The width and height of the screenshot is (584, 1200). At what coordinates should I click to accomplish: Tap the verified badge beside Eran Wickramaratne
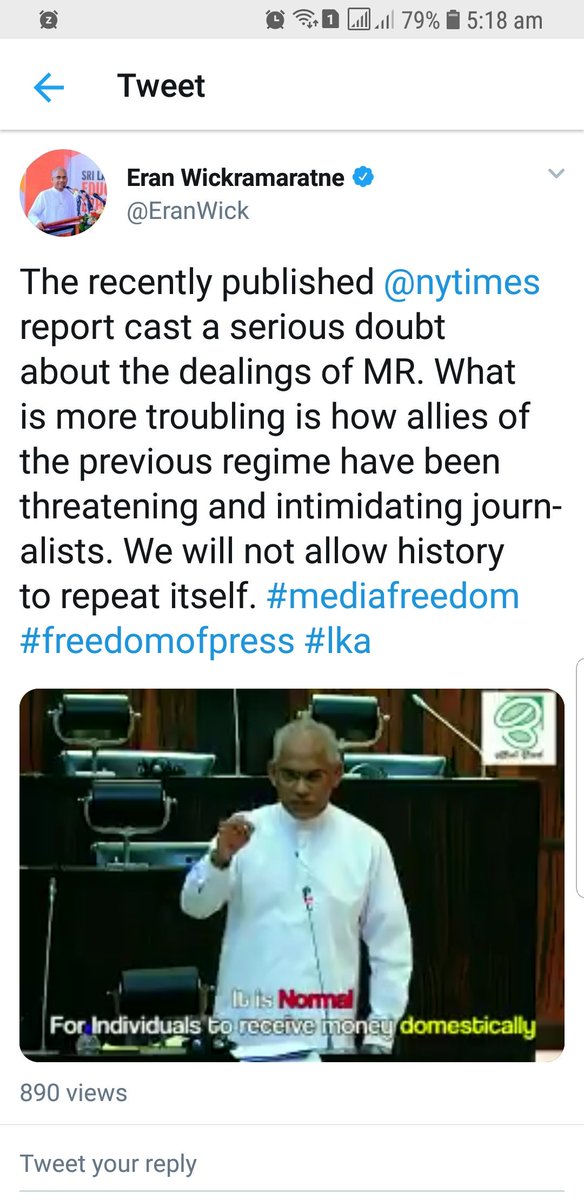(x=363, y=178)
